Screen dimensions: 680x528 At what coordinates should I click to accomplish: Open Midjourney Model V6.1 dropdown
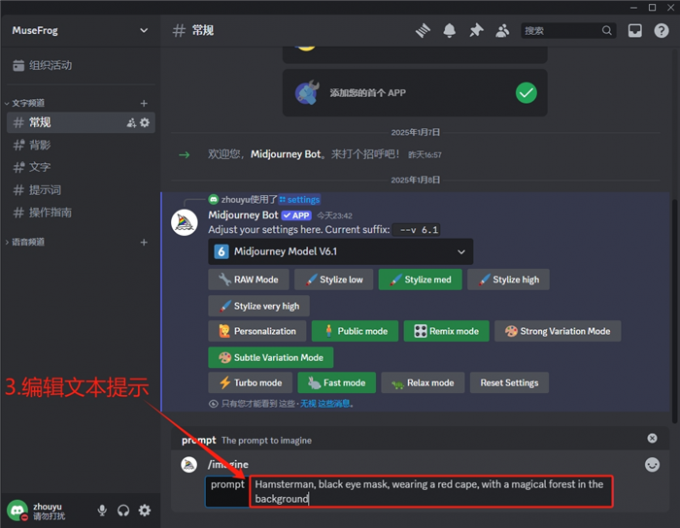pos(340,251)
